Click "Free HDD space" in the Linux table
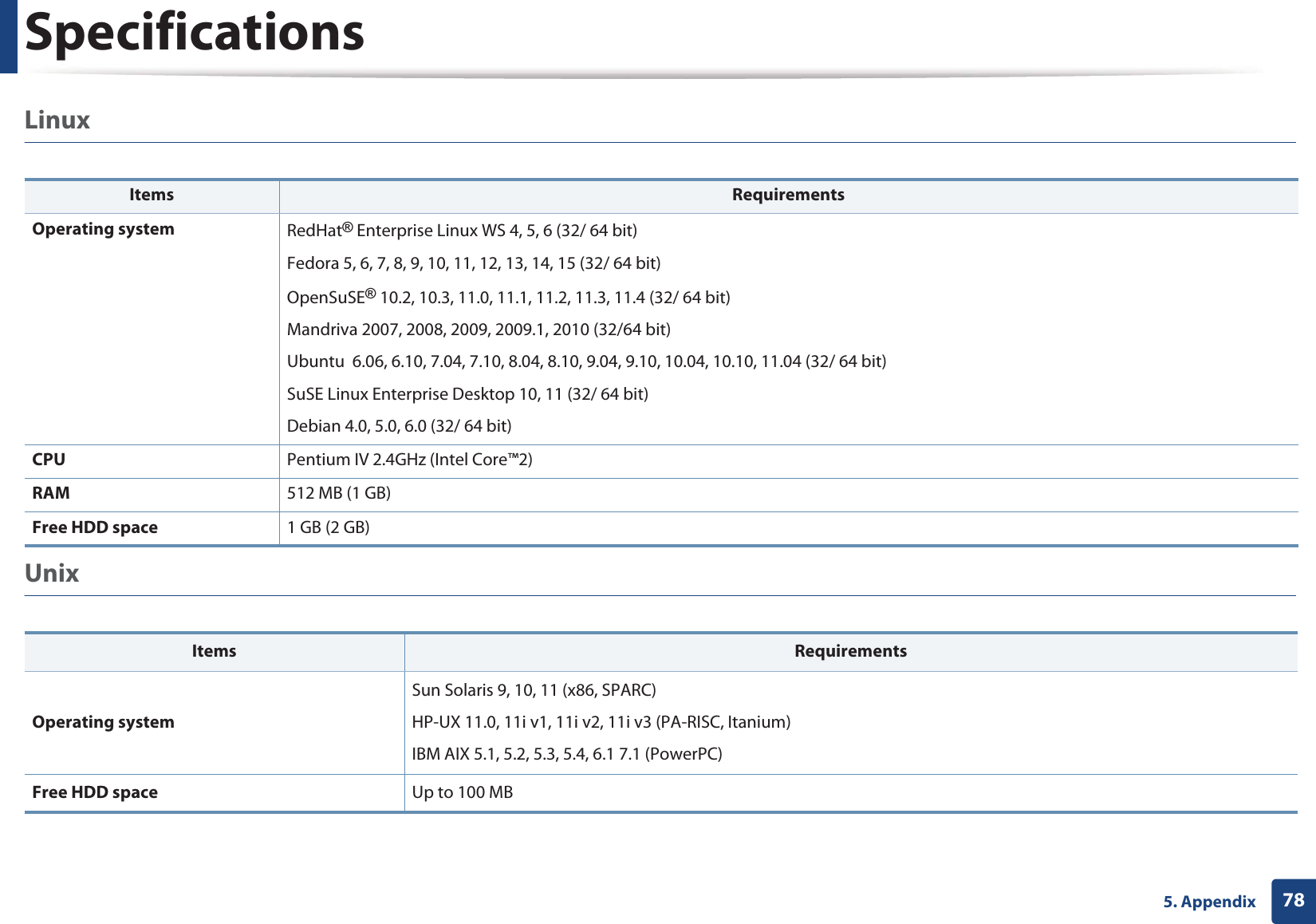This screenshot has height=924, width=1316. (x=95, y=527)
